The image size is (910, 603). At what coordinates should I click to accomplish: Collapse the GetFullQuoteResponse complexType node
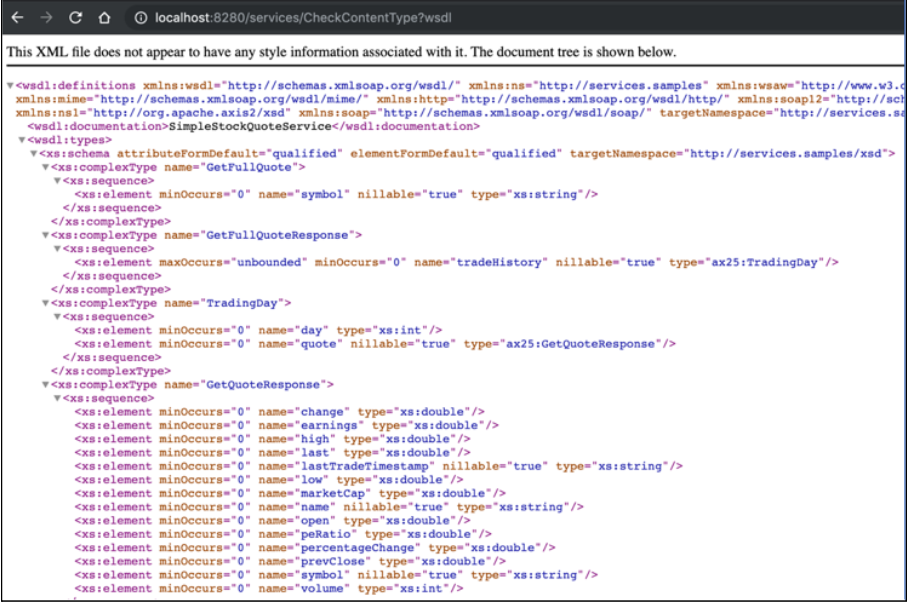[45, 236]
